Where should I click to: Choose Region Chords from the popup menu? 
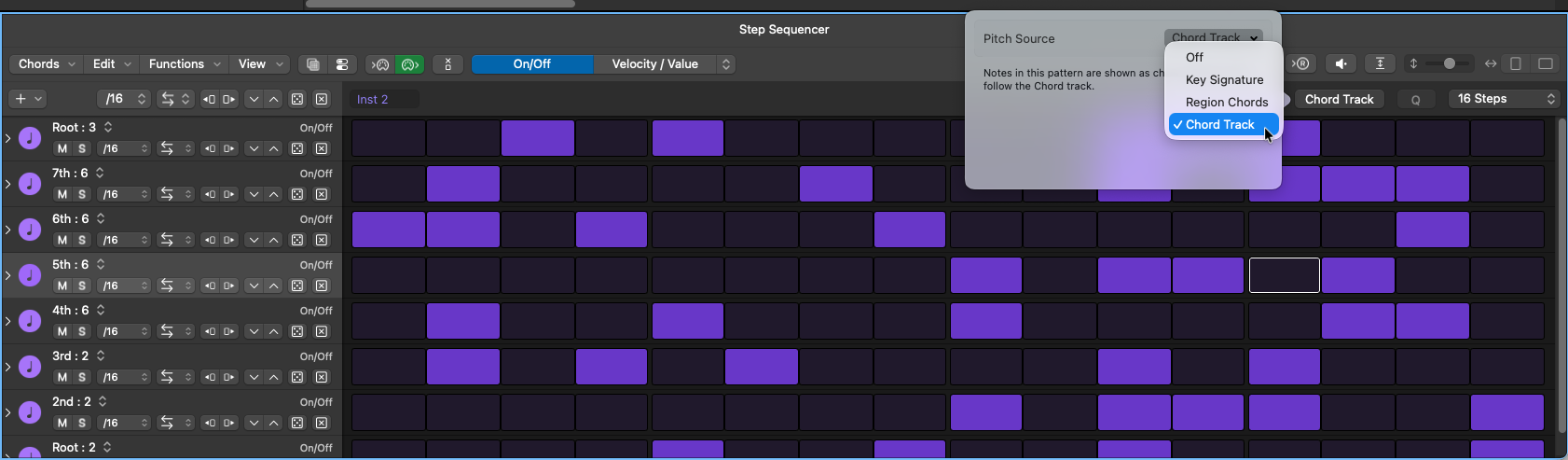click(x=1226, y=103)
